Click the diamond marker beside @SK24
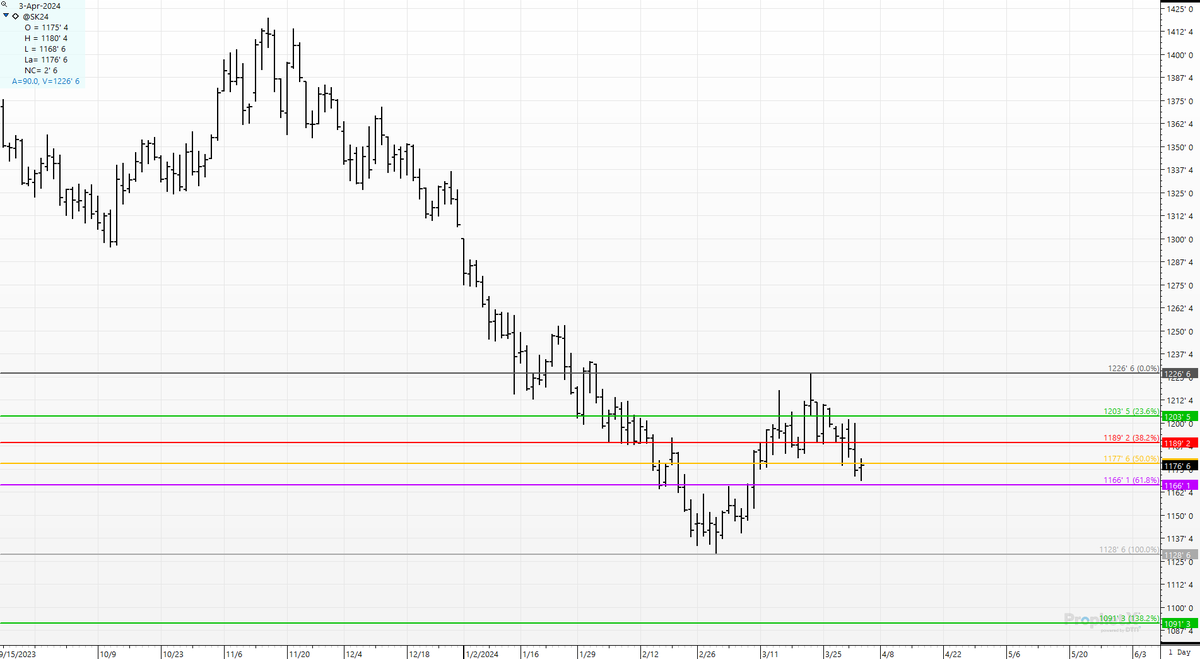Viewport: 1200px width, 659px height. 15,17
